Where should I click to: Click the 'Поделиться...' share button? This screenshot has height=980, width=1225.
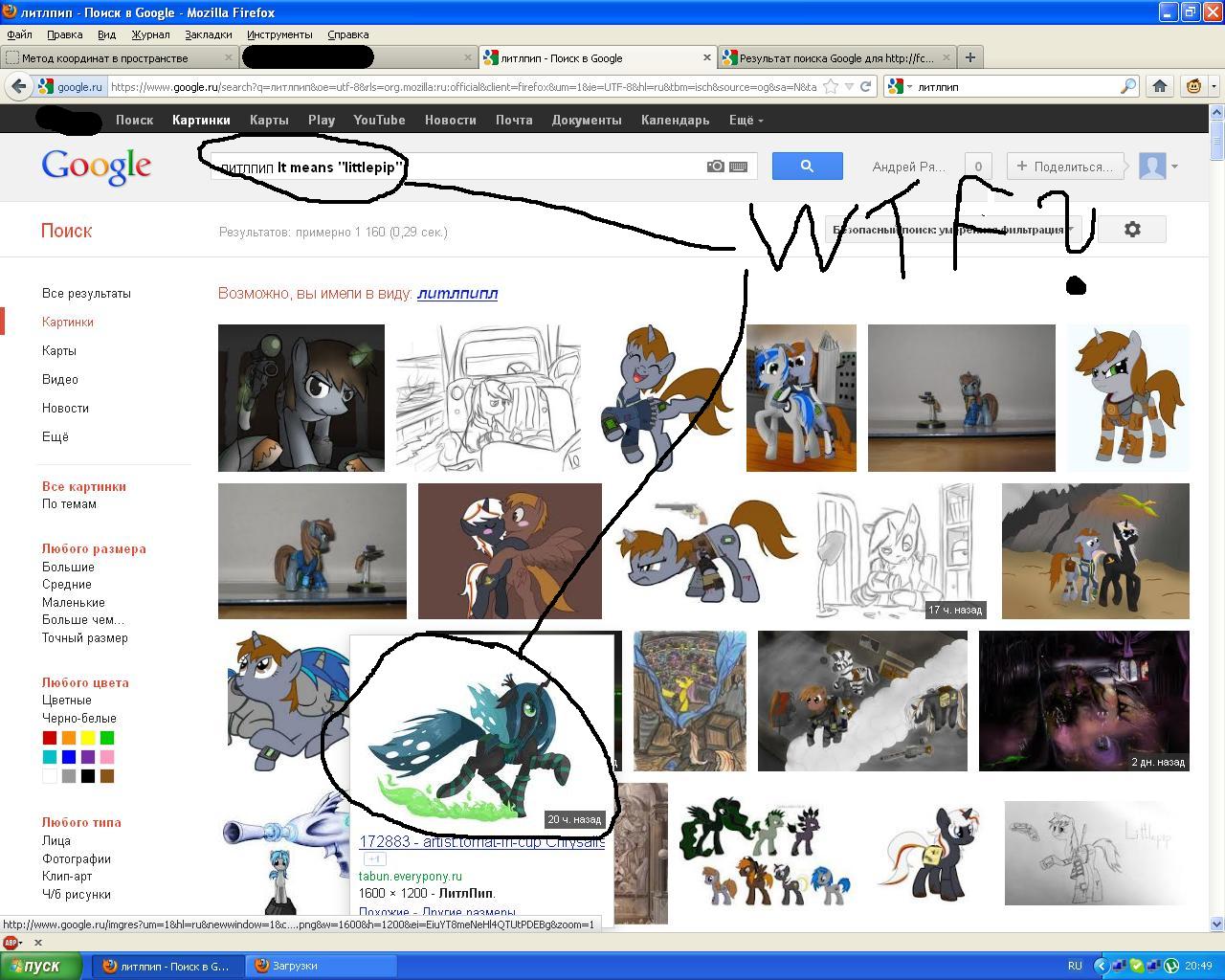pos(1064,166)
